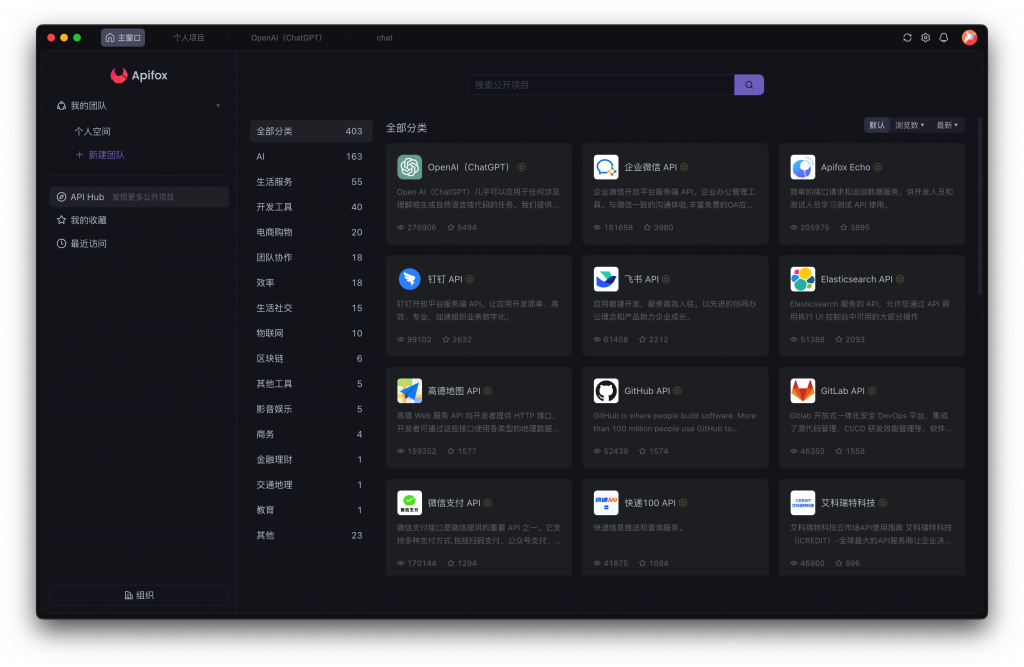Select the 物联网 category

click(311, 333)
